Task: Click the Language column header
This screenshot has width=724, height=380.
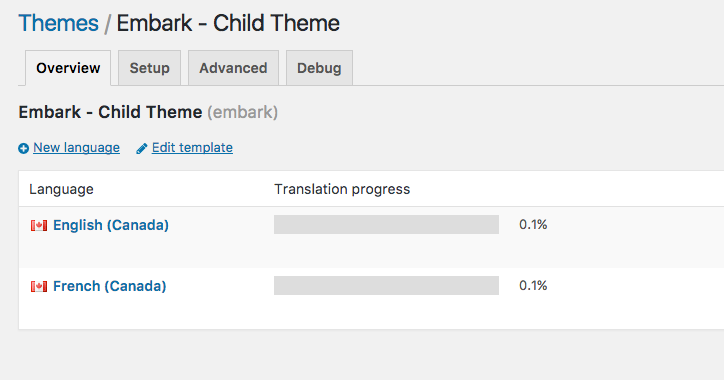Action: coord(61,189)
